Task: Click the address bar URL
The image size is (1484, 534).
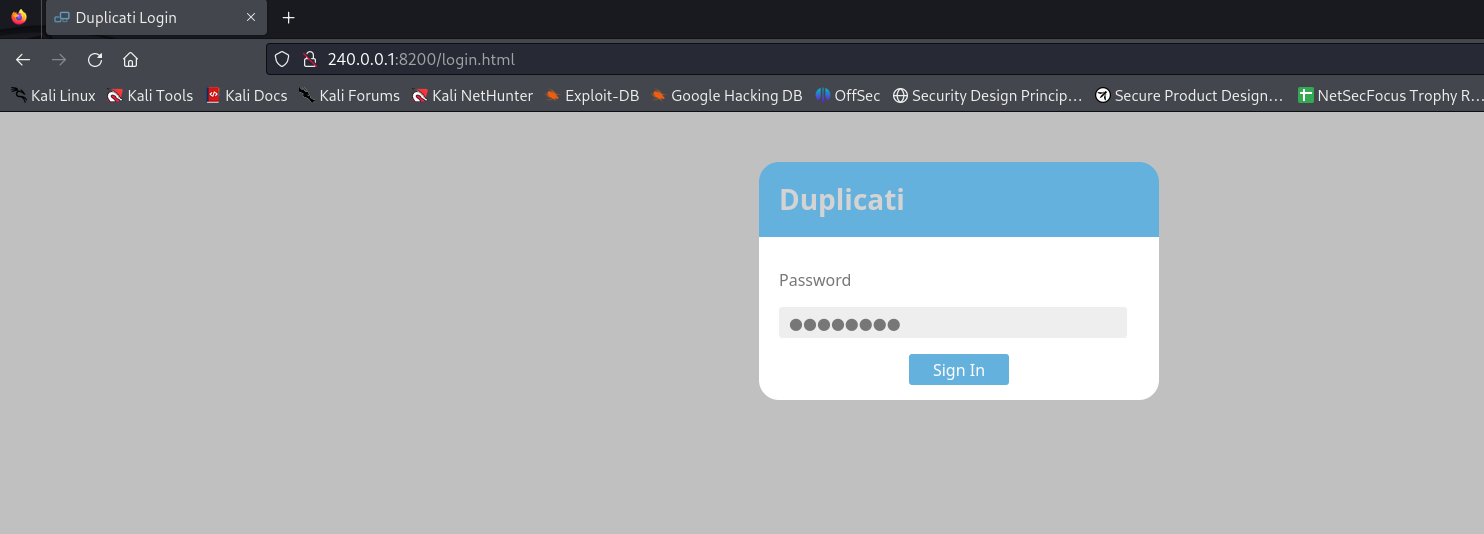Action: [x=421, y=59]
